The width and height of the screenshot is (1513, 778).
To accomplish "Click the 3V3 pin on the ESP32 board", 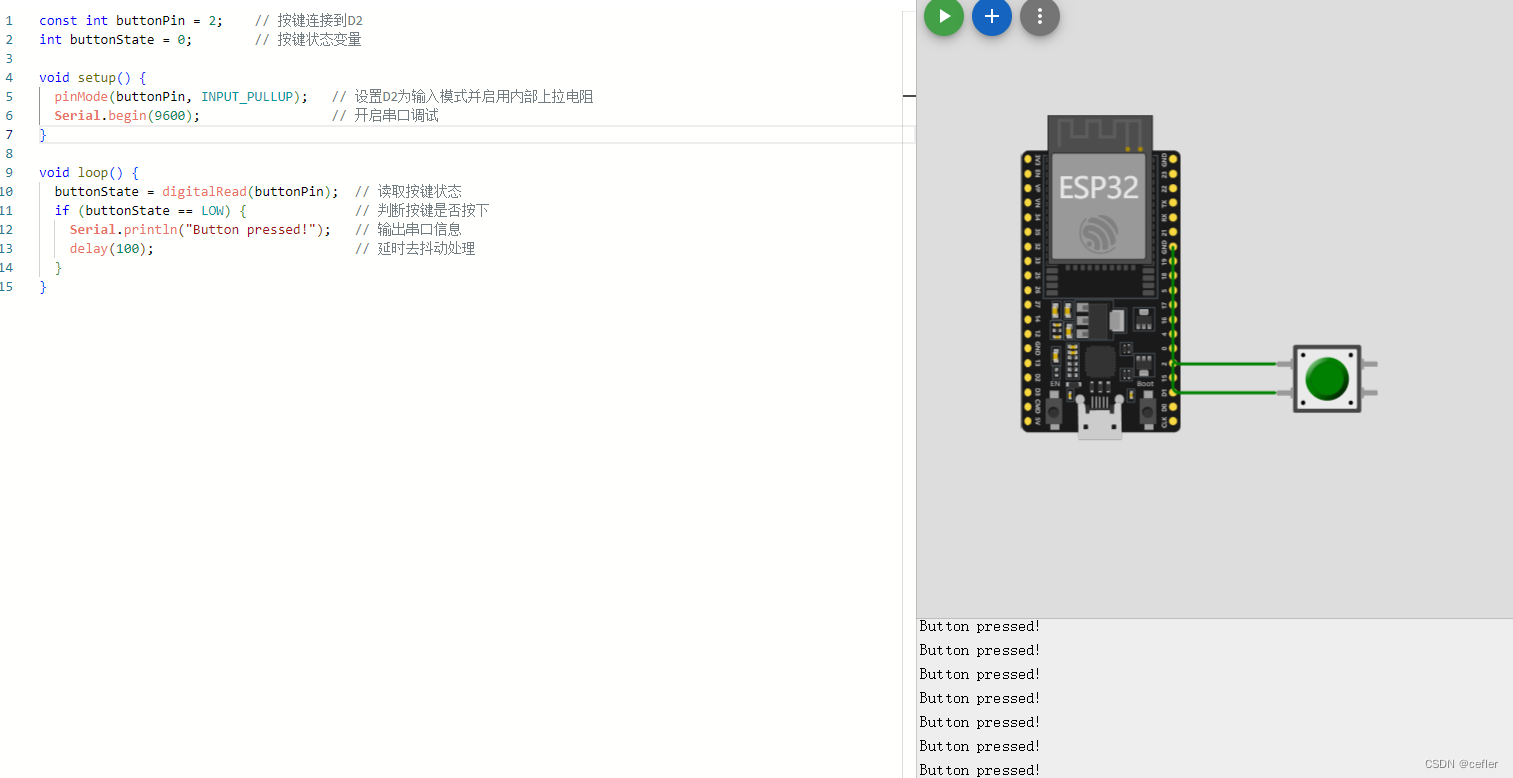I will point(1028,159).
